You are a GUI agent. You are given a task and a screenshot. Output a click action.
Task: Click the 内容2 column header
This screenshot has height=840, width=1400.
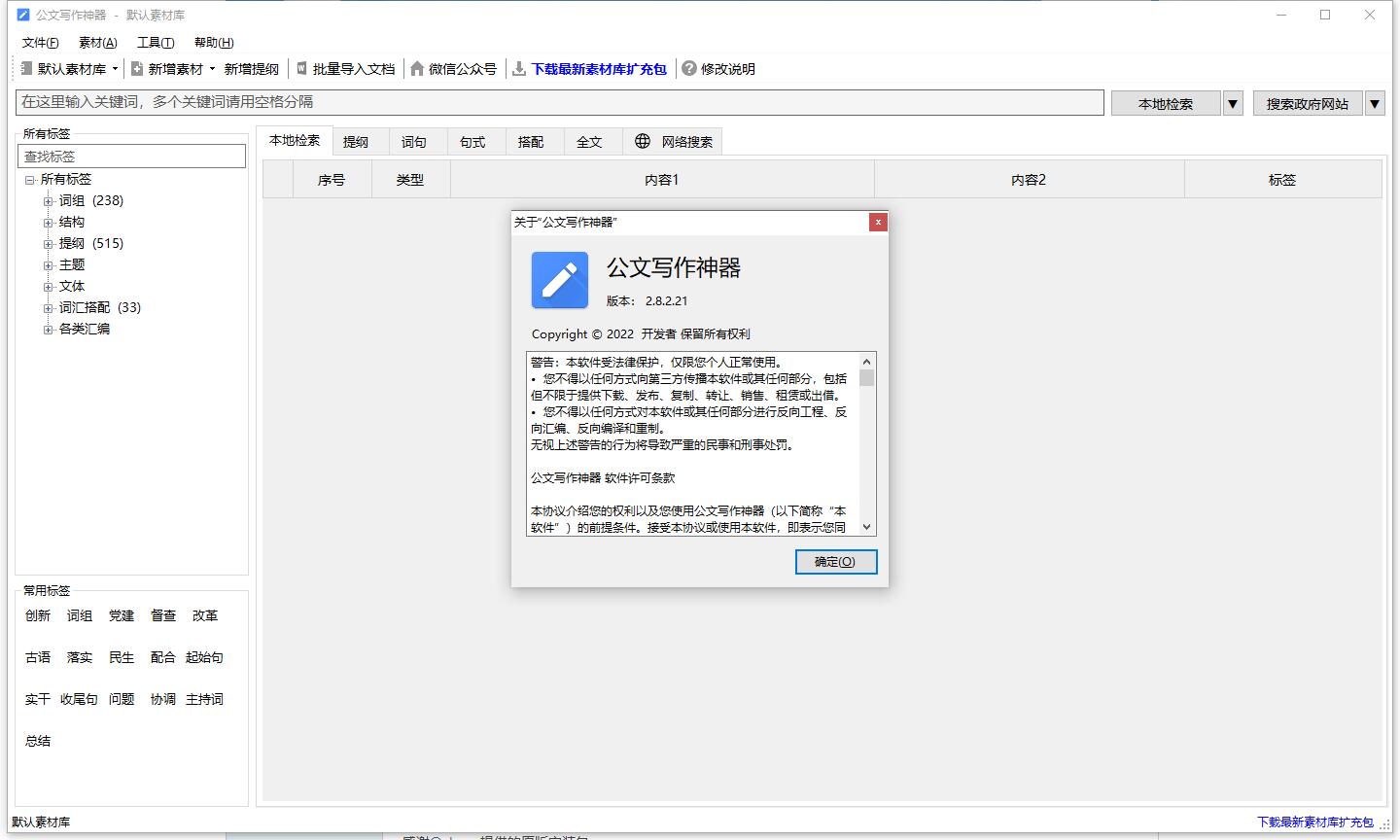1029,180
